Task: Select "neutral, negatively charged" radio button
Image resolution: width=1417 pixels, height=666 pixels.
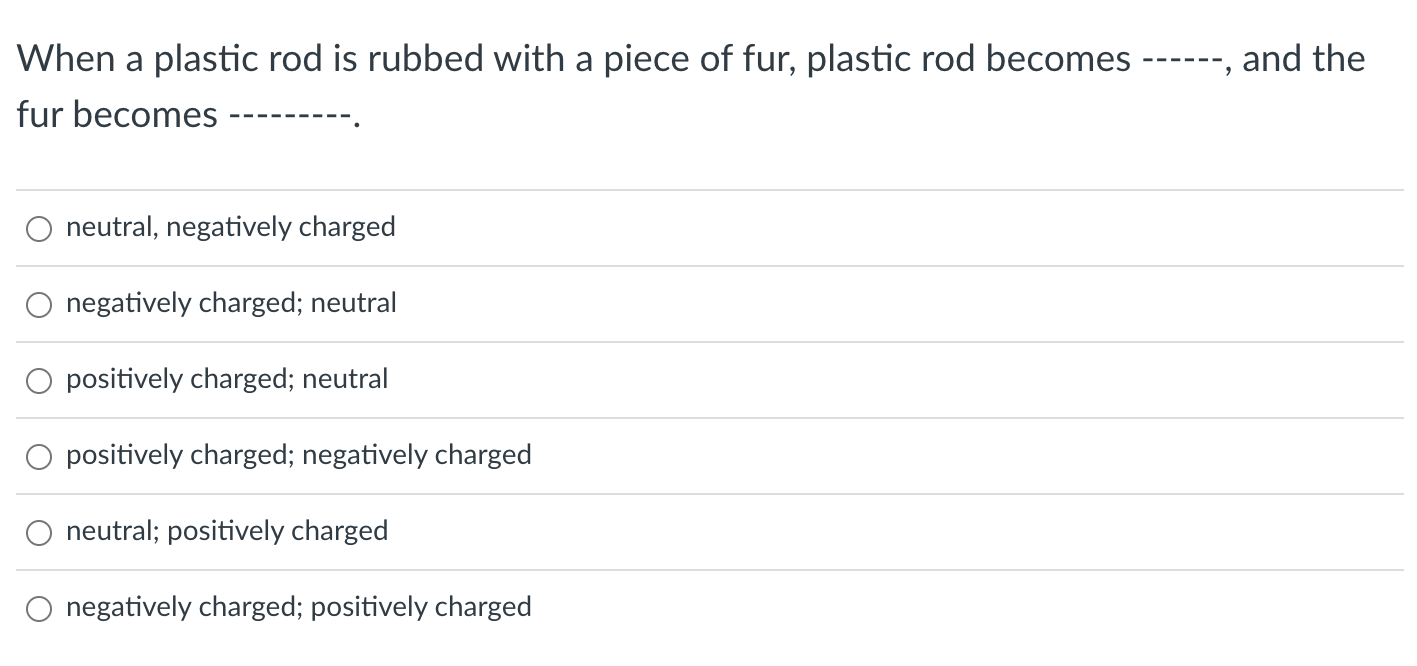Action: coord(38,228)
